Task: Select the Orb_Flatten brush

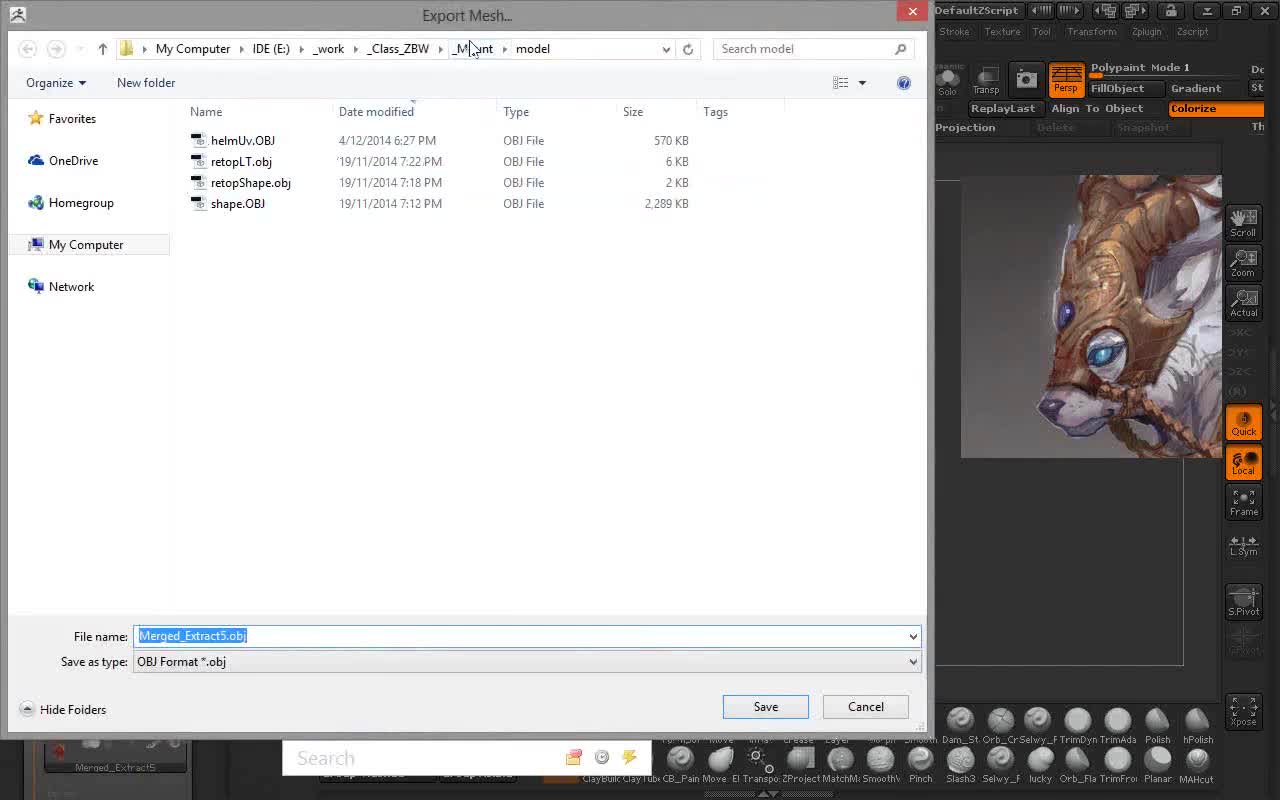Action: [1078, 766]
